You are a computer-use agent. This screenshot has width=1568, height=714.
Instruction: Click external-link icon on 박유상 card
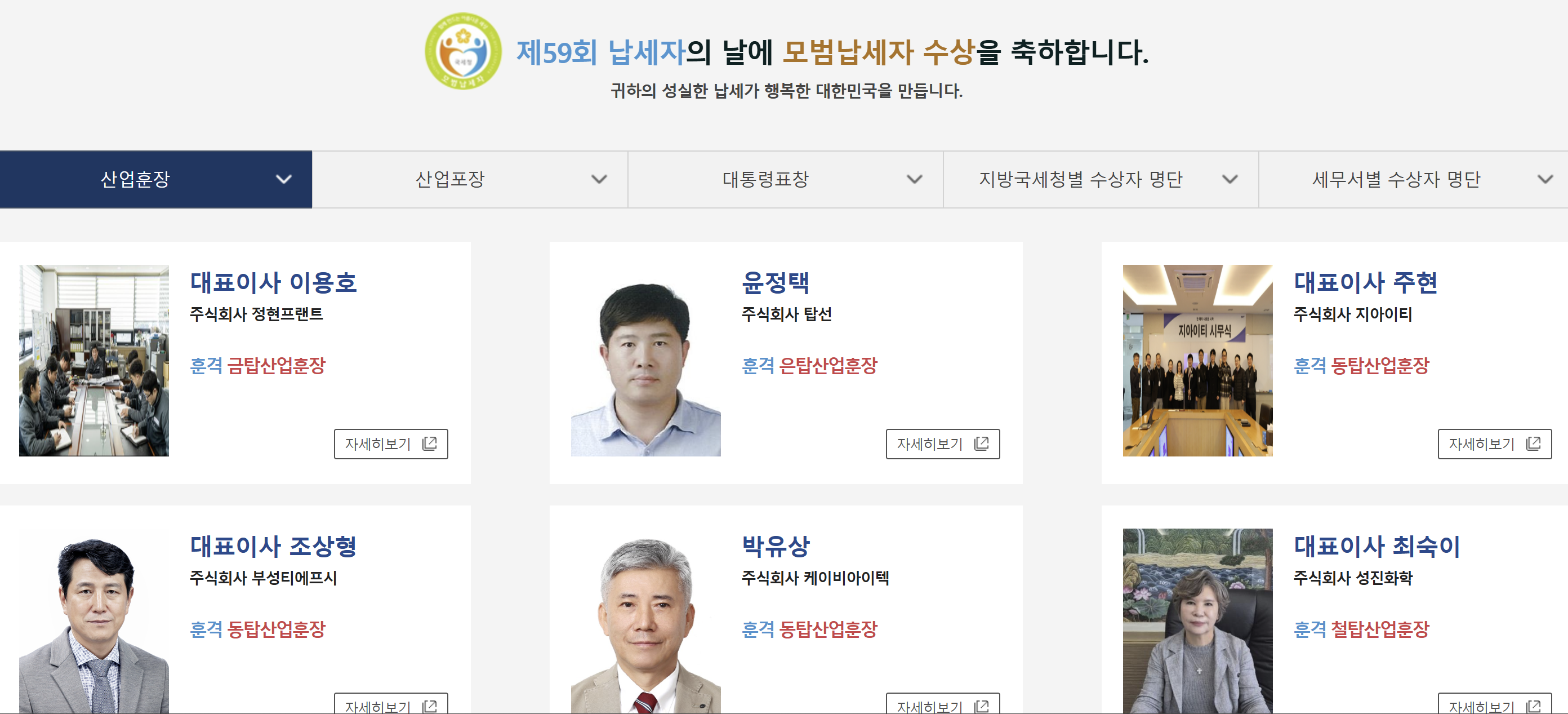[x=981, y=706]
